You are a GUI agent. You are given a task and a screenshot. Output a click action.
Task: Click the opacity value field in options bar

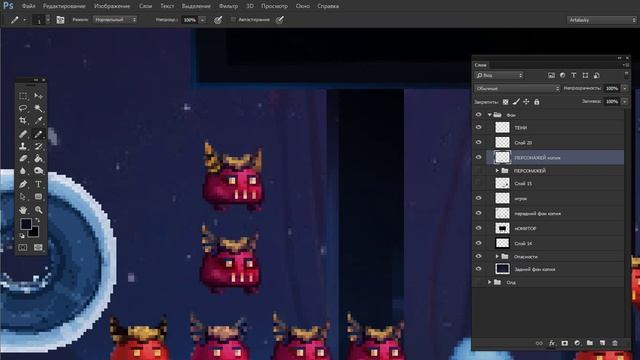(x=190, y=20)
